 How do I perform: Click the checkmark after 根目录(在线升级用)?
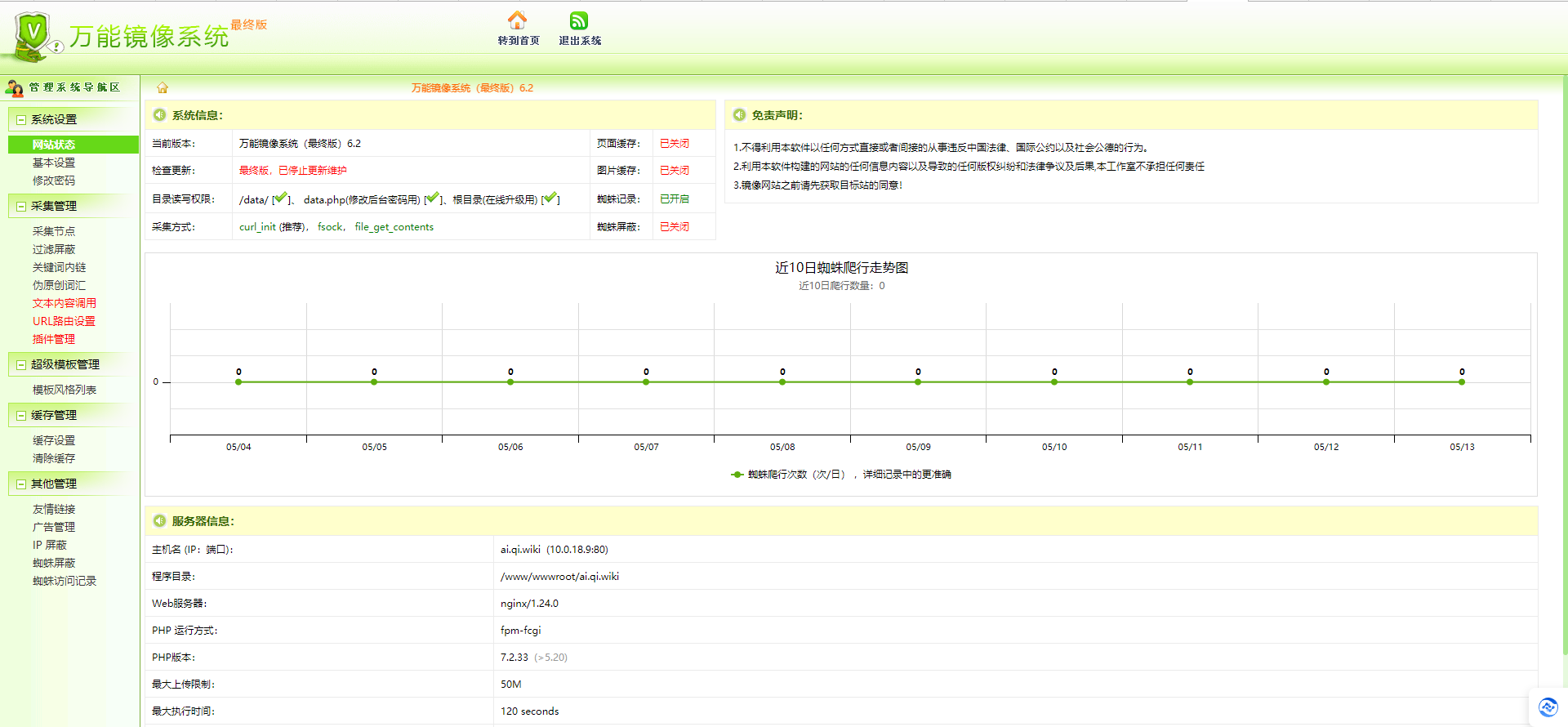click(x=550, y=198)
